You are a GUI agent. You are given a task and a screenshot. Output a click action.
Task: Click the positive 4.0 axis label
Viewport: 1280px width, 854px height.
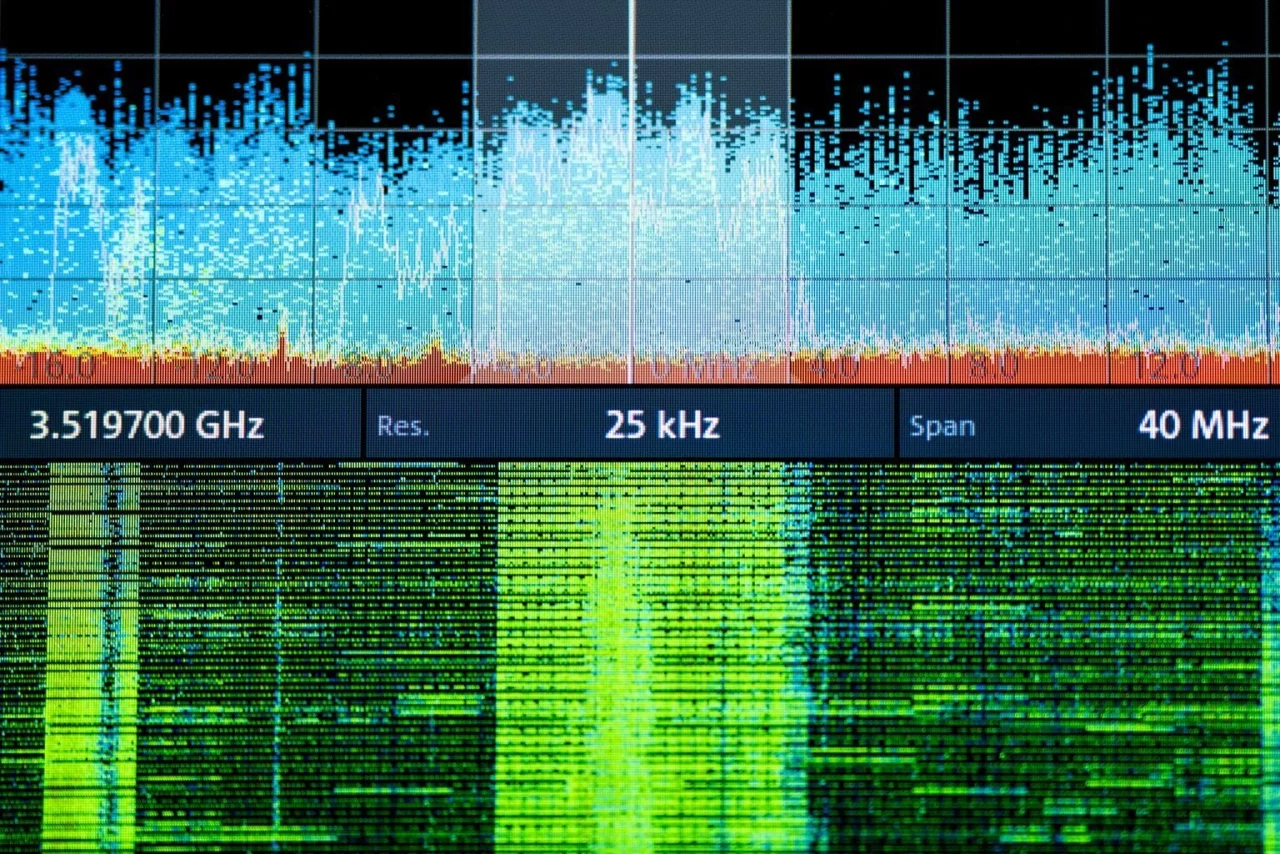tap(832, 368)
